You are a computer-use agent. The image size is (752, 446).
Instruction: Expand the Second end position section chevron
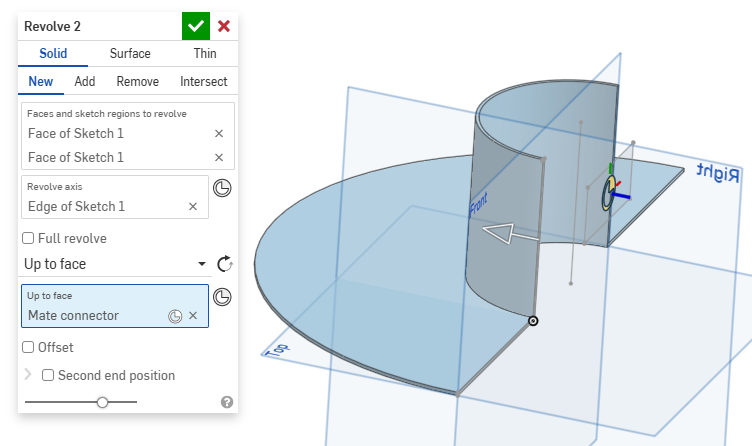pos(28,375)
